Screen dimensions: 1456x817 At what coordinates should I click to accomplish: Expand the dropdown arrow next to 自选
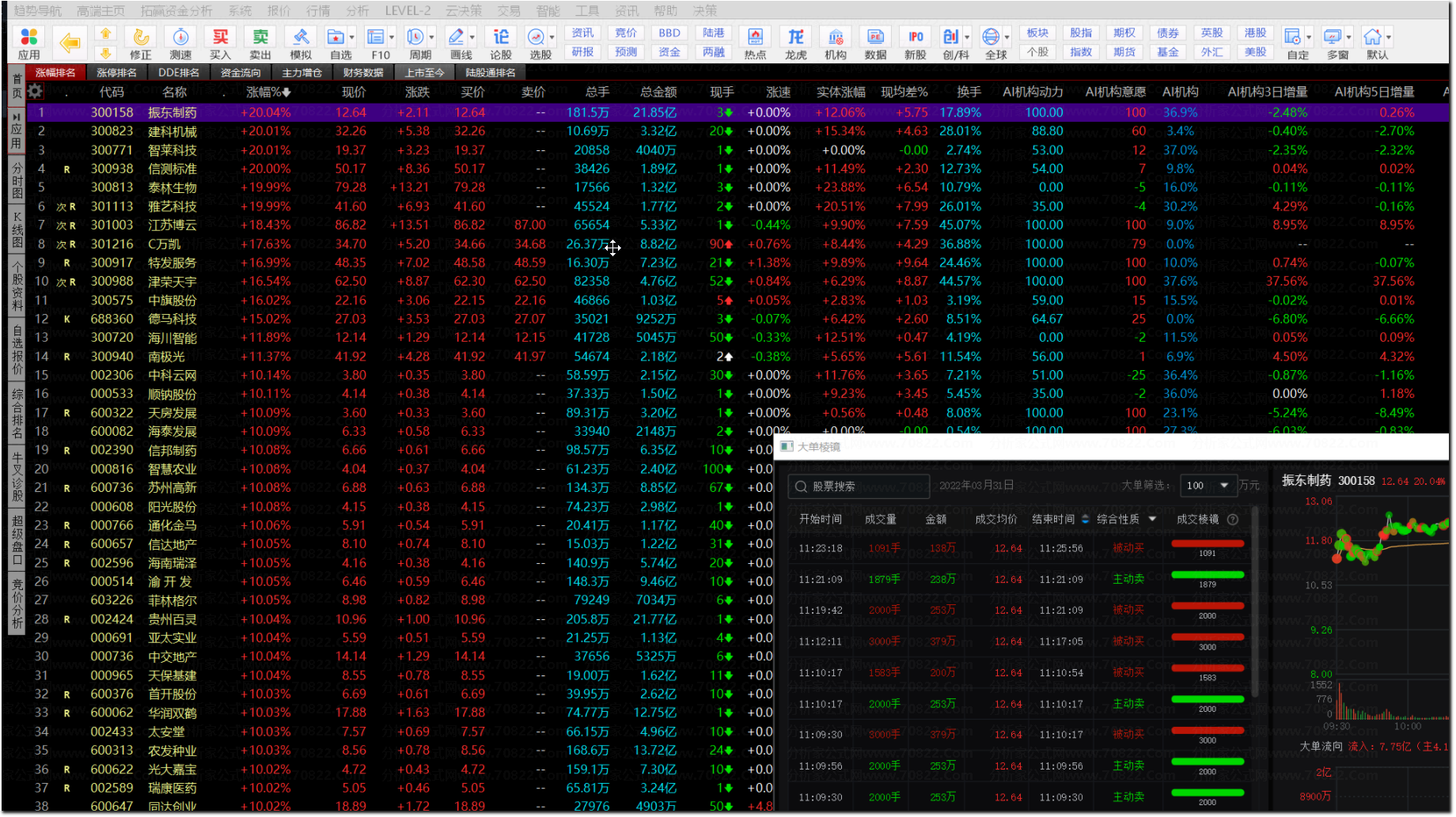point(352,37)
